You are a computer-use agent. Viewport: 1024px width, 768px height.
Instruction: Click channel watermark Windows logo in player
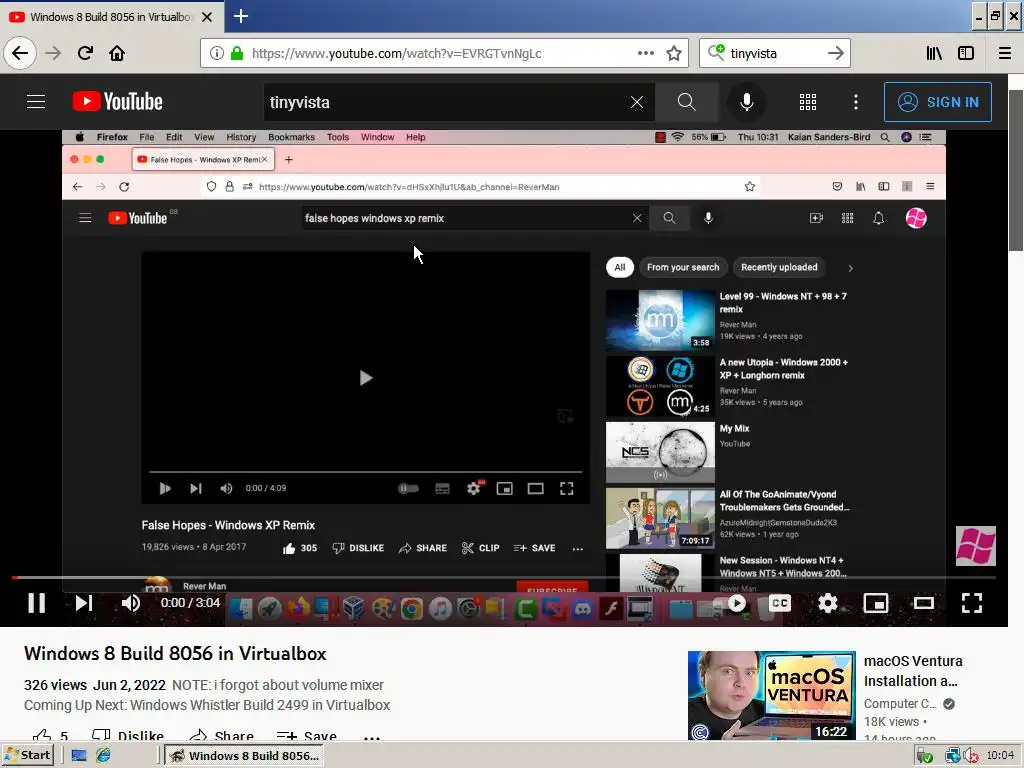point(976,546)
